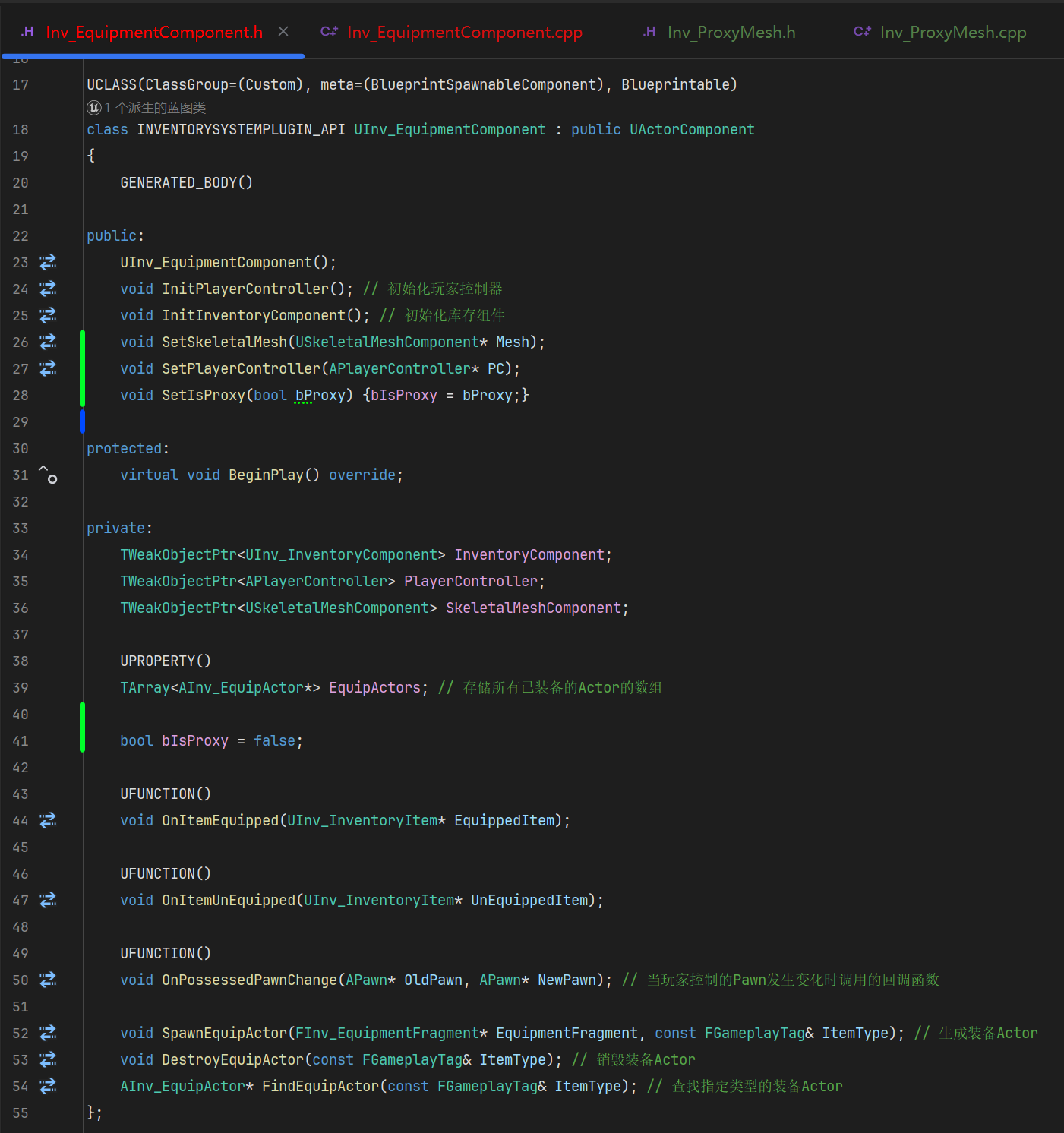Click the override gutter icon next to BeginPlay
The width and height of the screenshot is (1064, 1133).
coord(48,475)
